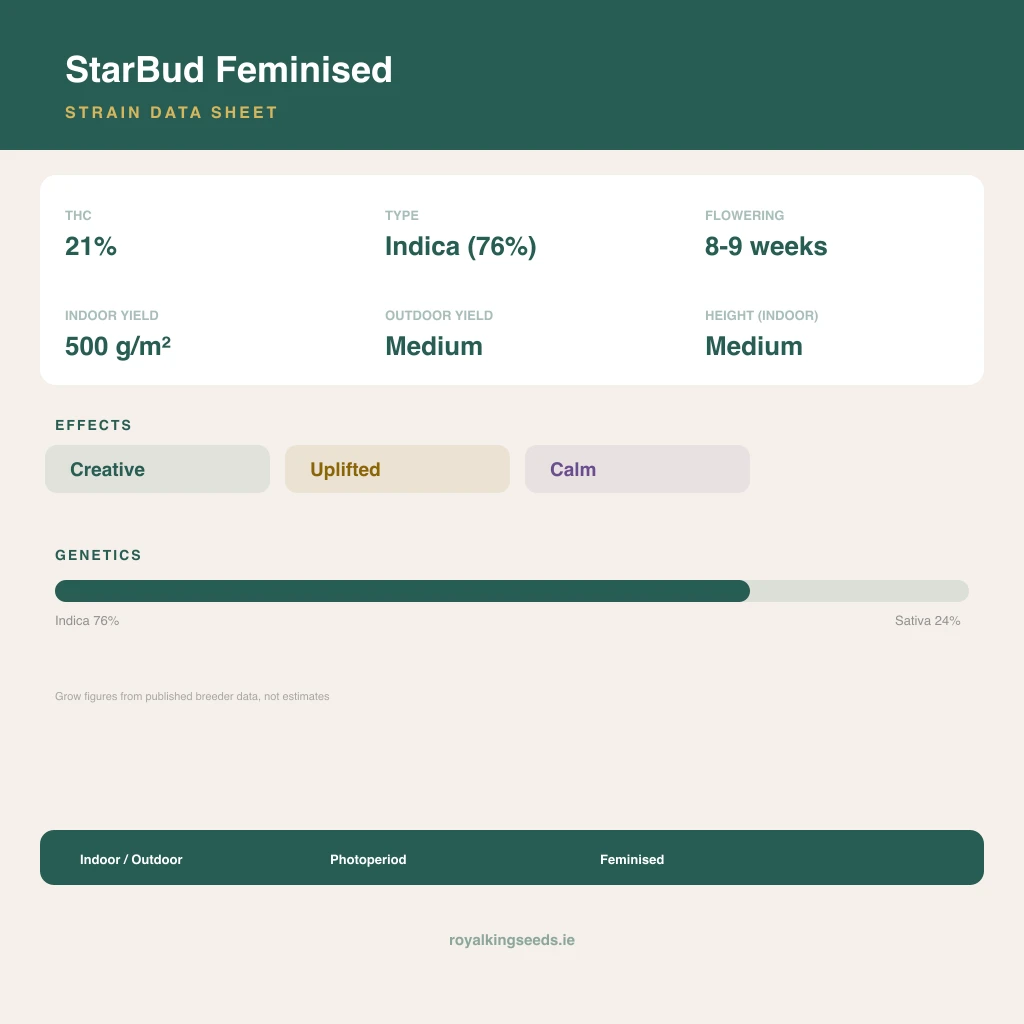Click the Indica (76%) type value
Screen dimensions: 1024x1024
click(460, 246)
